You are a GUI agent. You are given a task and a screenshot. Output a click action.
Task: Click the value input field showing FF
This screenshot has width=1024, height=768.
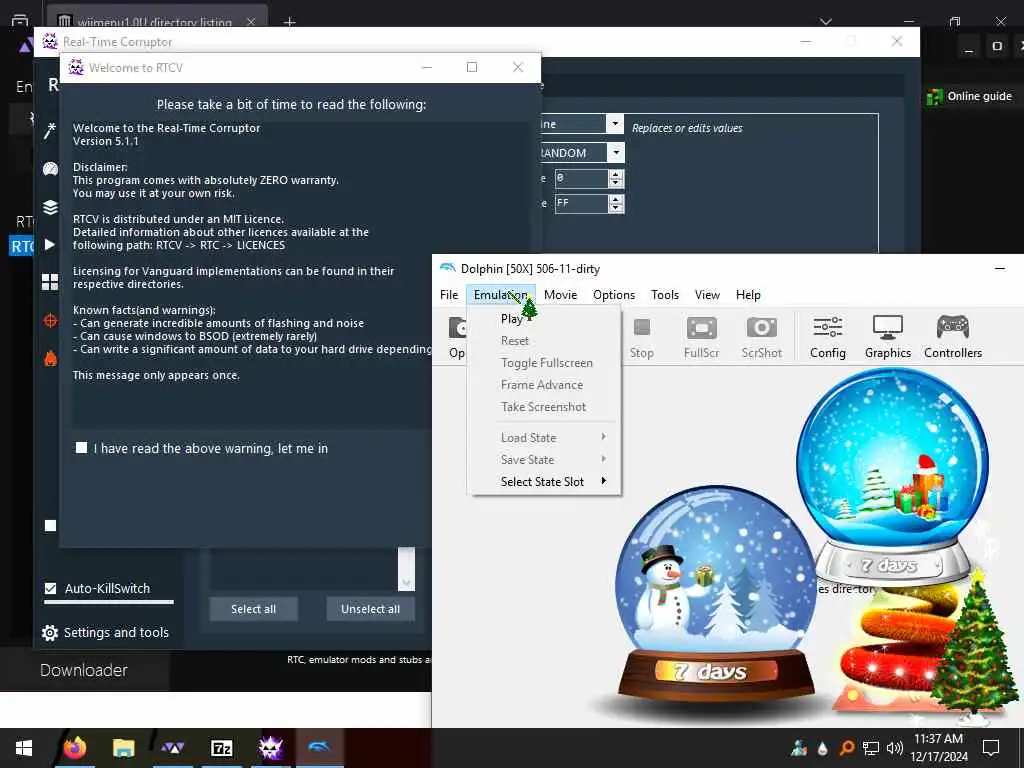click(x=581, y=204)
